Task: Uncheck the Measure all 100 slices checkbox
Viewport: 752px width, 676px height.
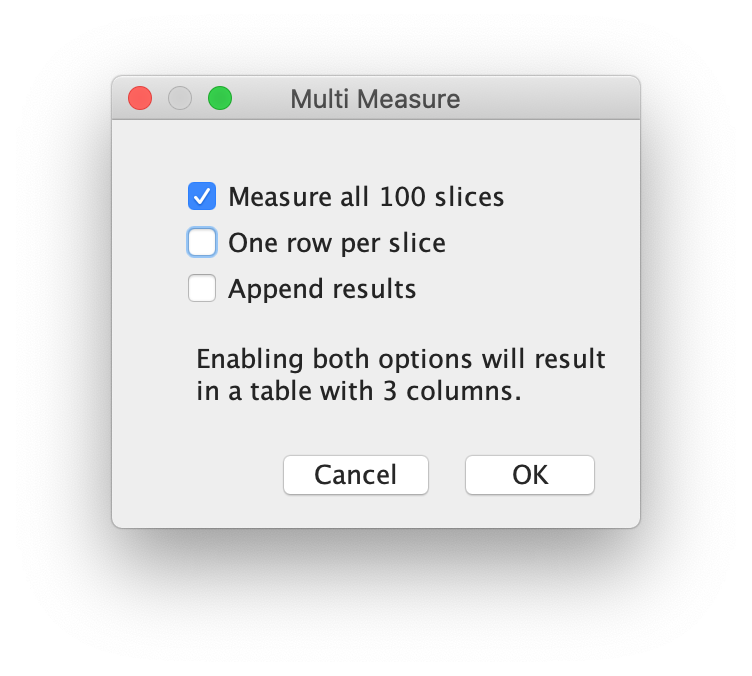Action: pos(202,196)
